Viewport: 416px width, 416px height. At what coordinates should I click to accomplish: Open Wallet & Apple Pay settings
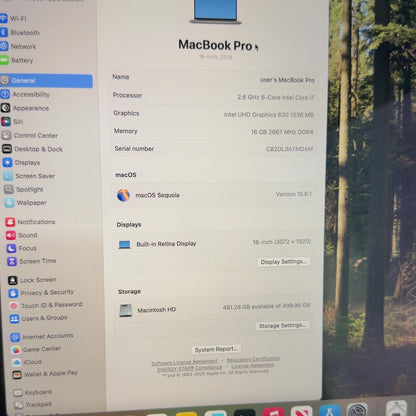coord(45,374)
